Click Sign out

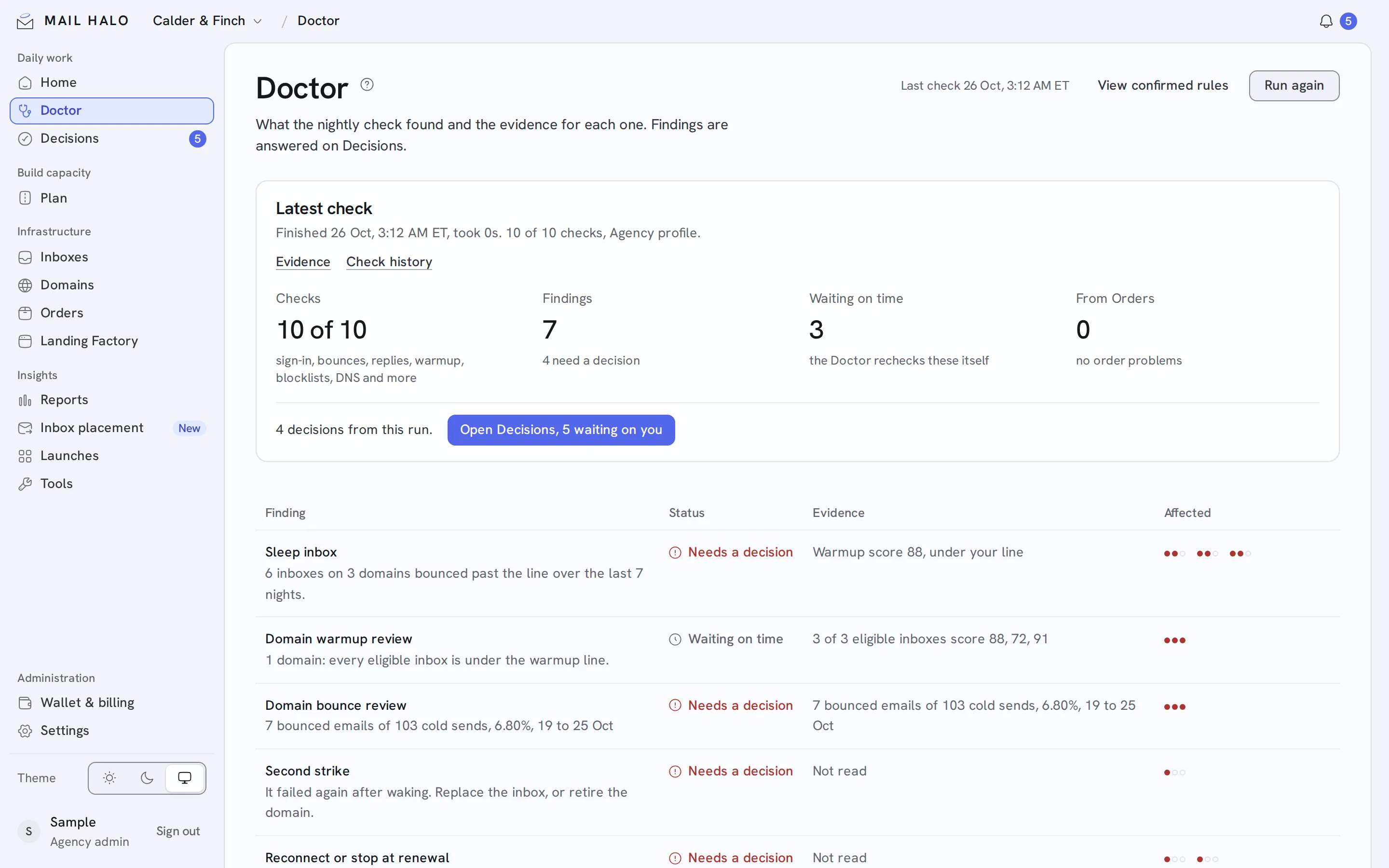pos(178,831)
